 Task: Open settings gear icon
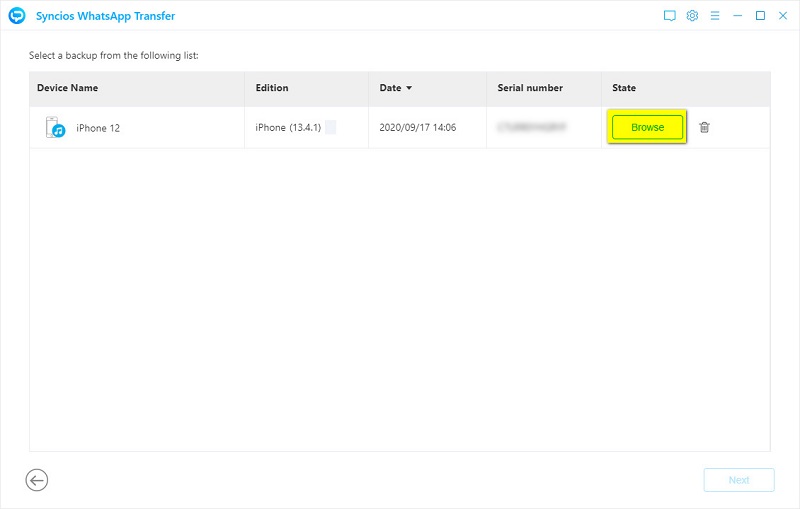692,16
